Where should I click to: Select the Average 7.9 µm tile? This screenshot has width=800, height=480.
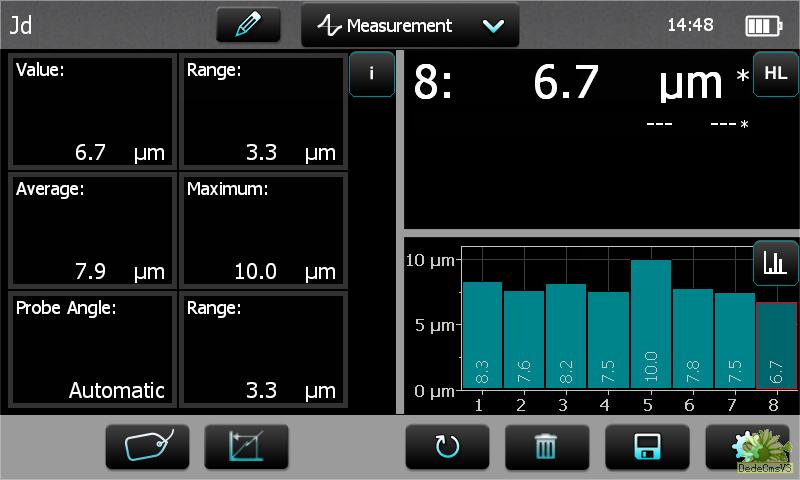pos(91,230)
